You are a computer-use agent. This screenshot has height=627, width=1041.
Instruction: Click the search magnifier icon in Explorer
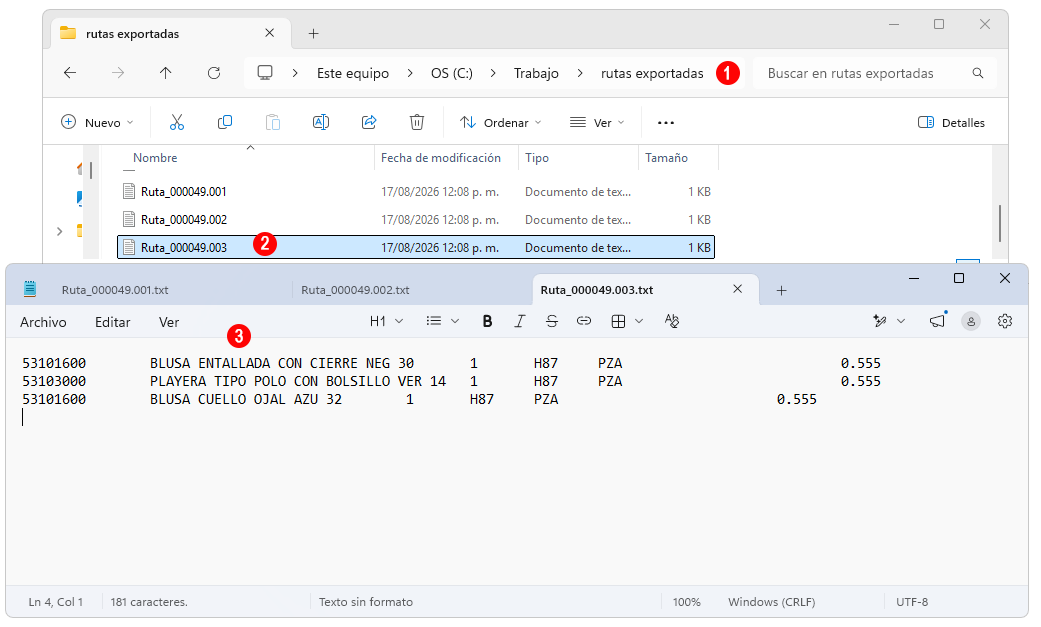tap(978, 73)
